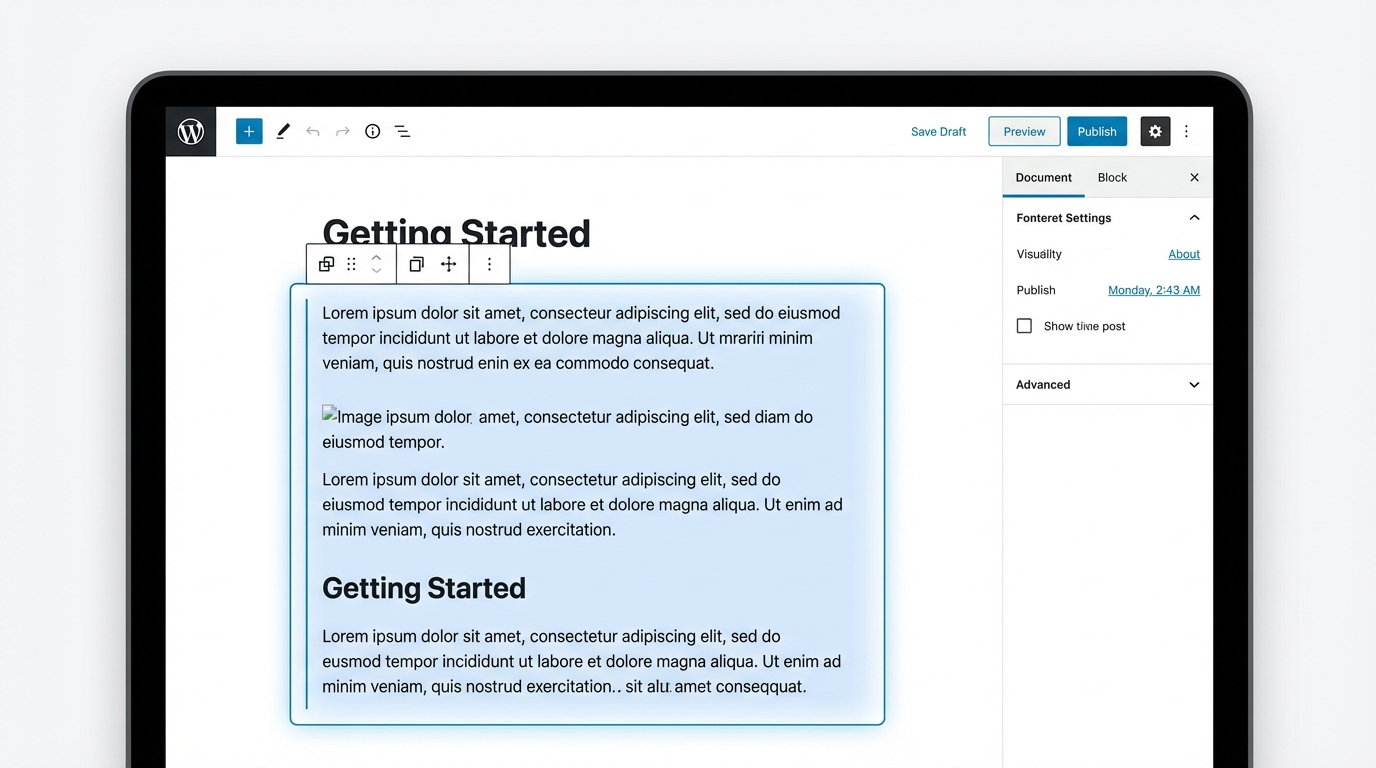Image resolution: width=1376 pixels, height=768 pixels.
Task: Open the settings gear icon
Action: pos(1155,131)
